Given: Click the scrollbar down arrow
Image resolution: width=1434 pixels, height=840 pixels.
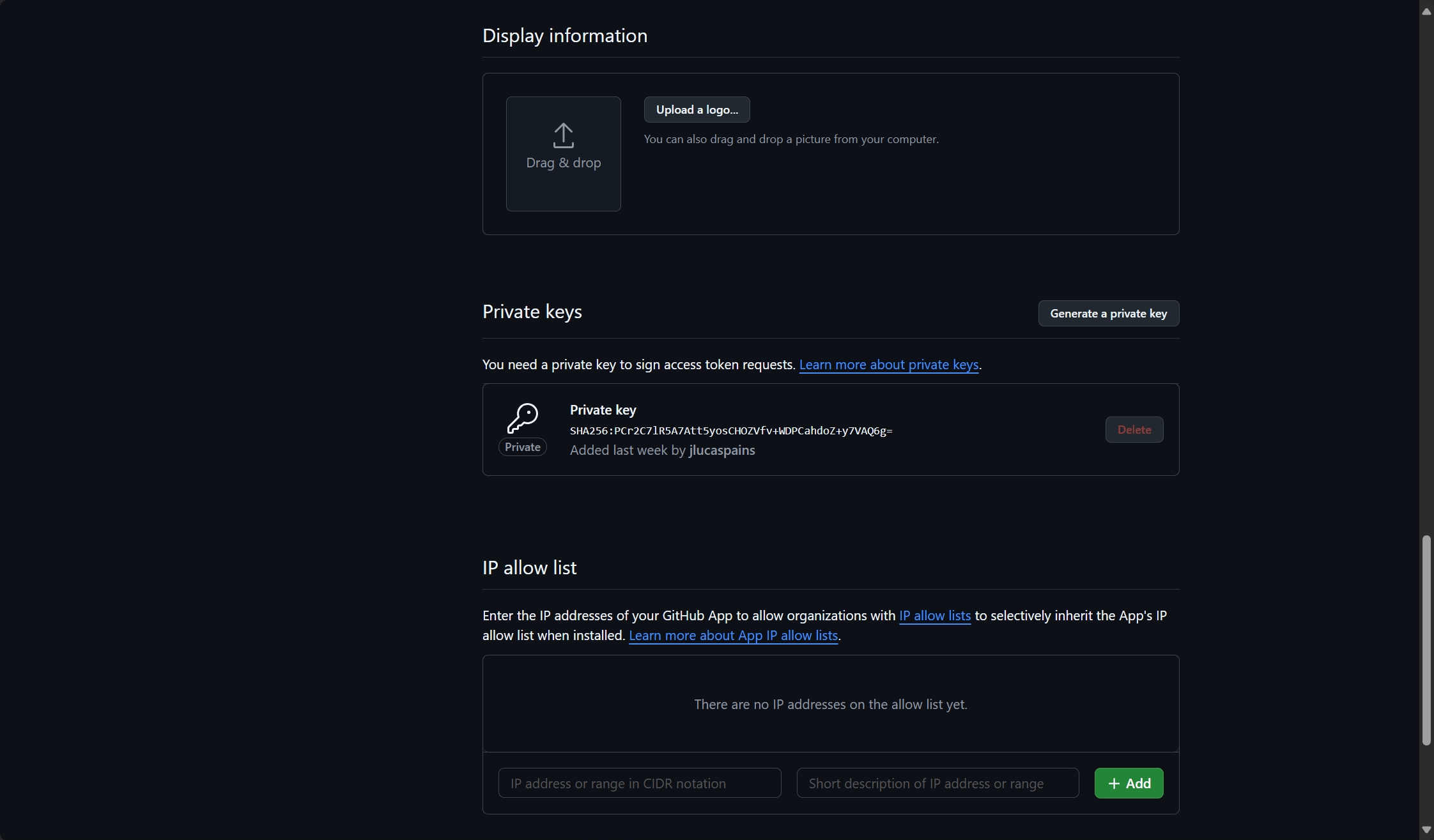Looking at the screenshot, I should [1426, 830].
